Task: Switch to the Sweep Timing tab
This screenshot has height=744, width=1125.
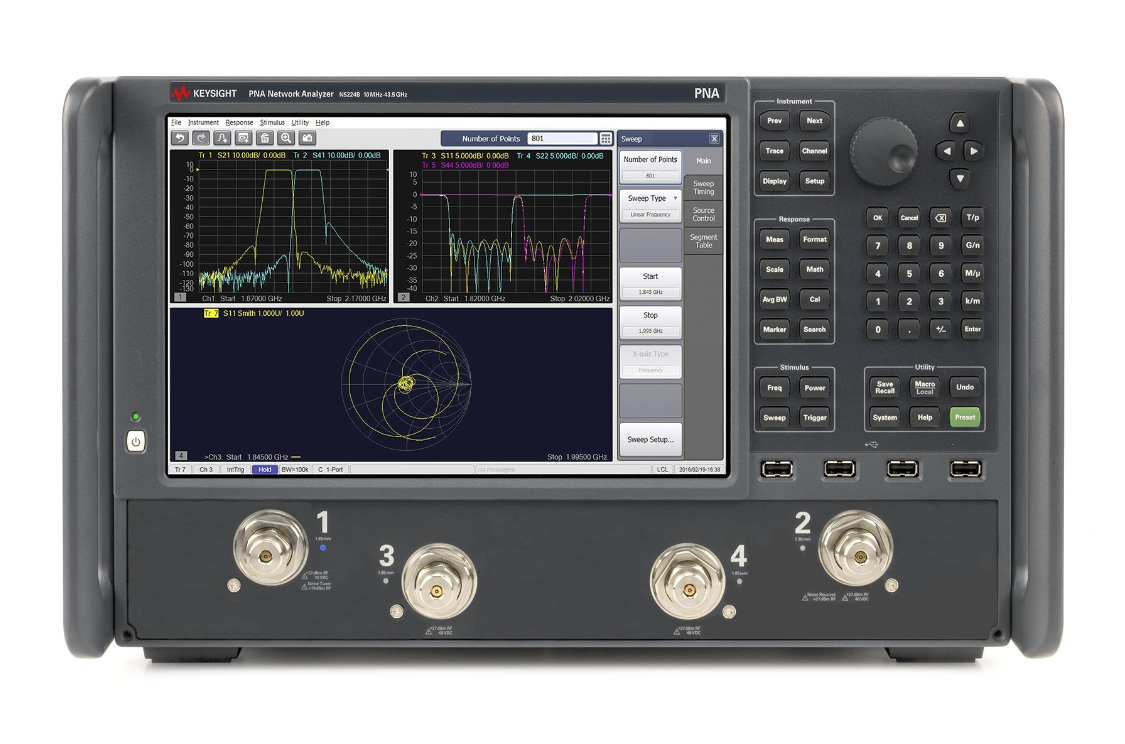Action: pyautogui.click(x=704, y=188)
